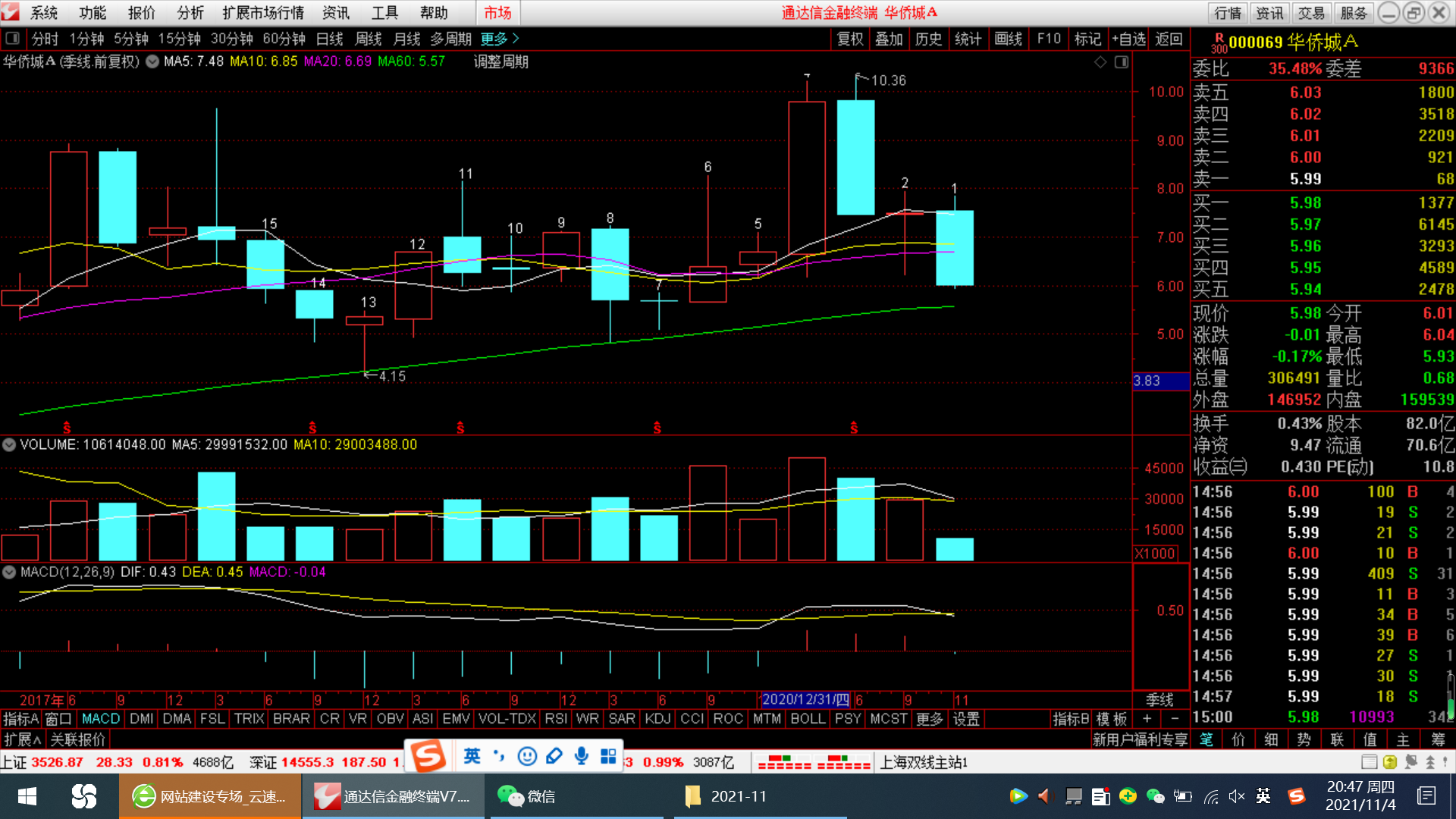Click the Sogou voice microphone icon
This screenshot has width=1456, height=819.
point(581,756)
